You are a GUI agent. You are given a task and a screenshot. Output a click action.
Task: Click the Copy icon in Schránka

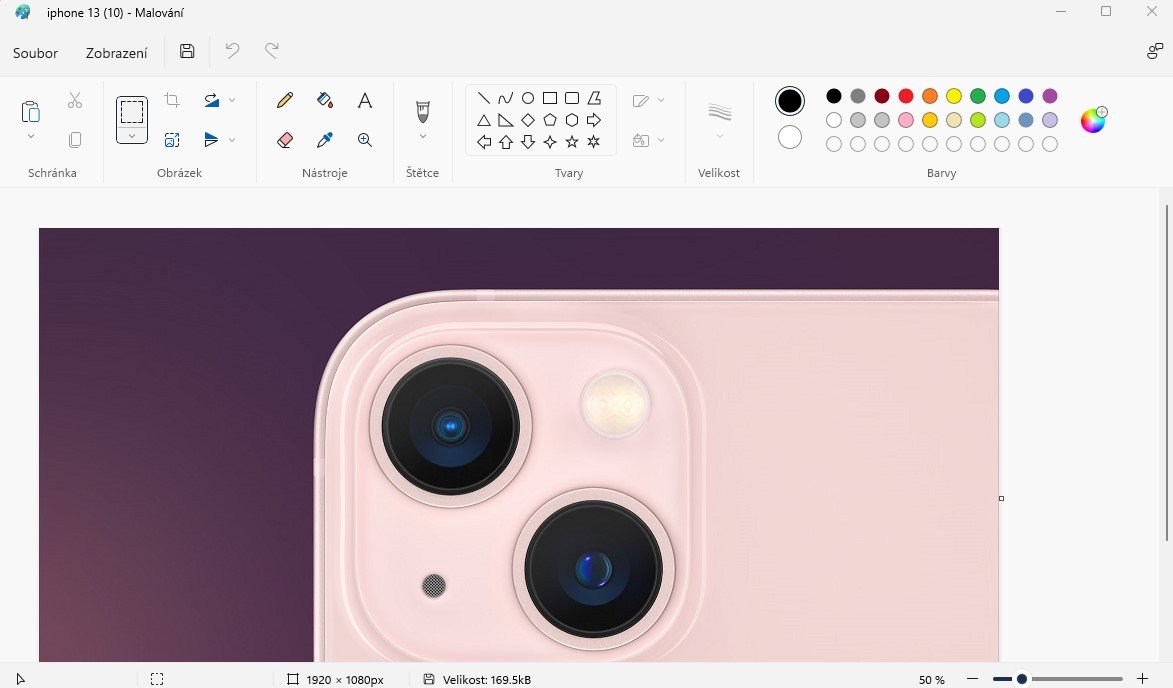(75, 140)
